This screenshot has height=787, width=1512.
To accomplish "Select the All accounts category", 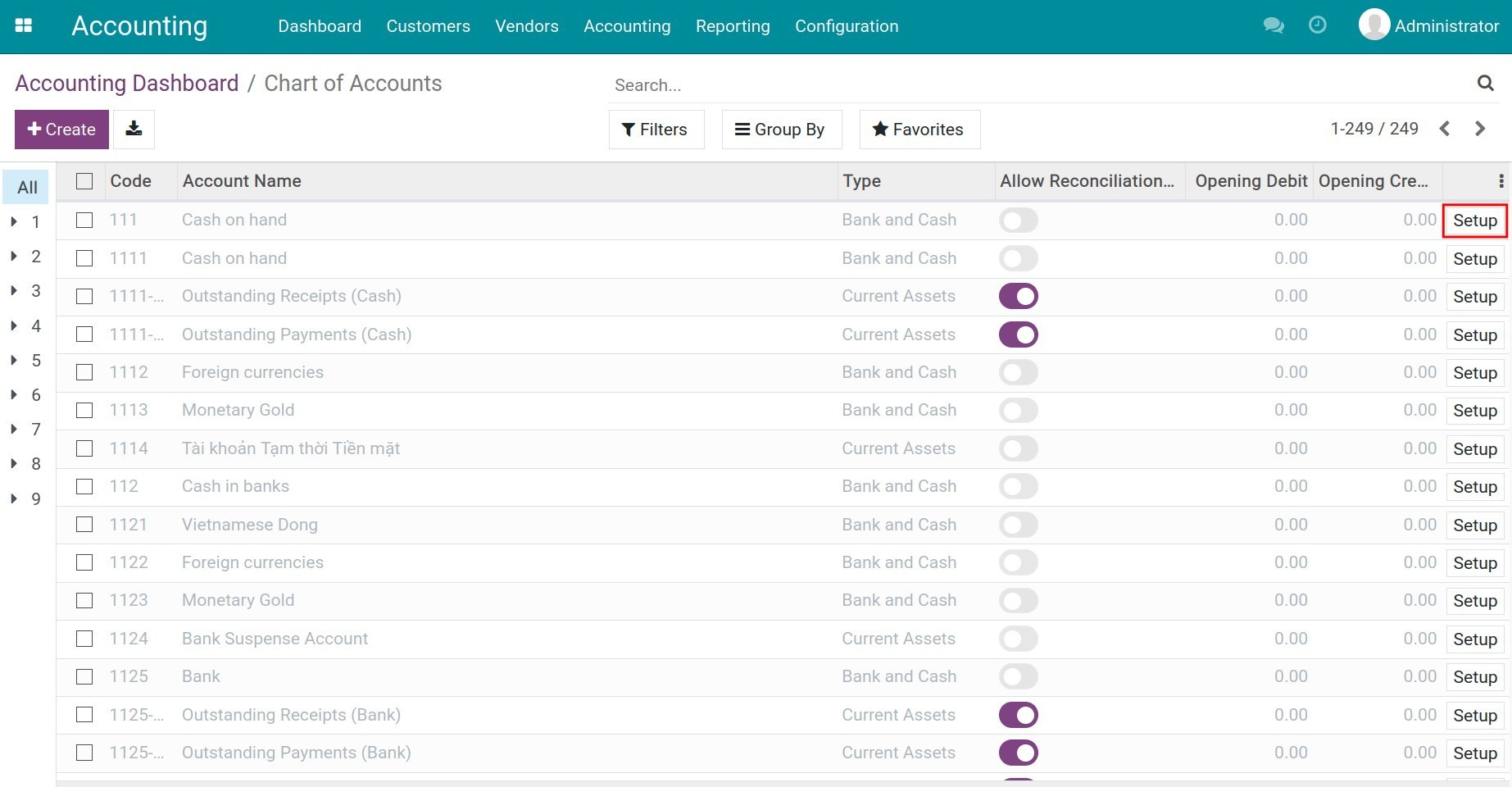I will coord(26,187).
